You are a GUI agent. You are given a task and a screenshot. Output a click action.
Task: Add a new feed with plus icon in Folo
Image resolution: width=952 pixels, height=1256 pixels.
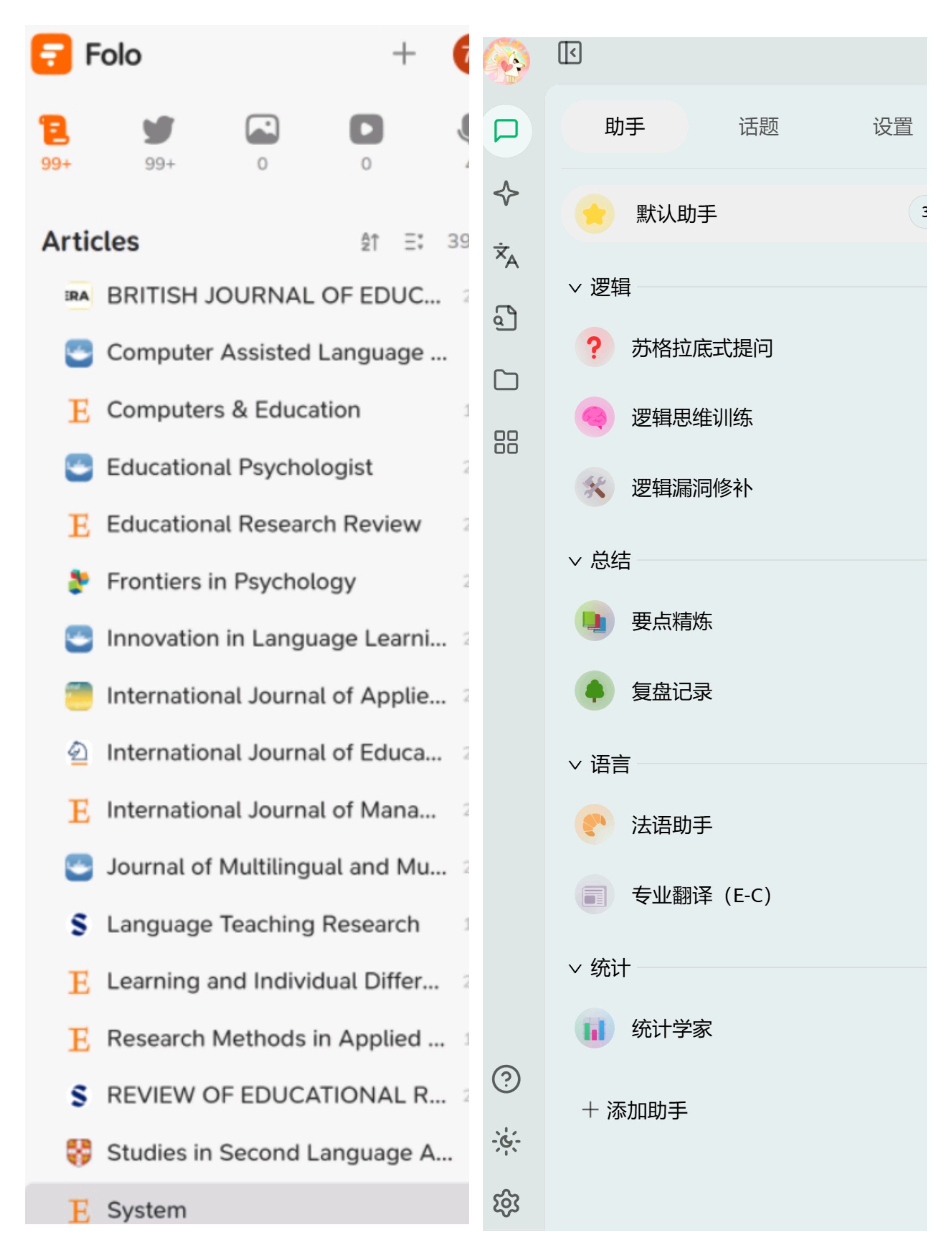pyautogui.click(x=404, y=54)
